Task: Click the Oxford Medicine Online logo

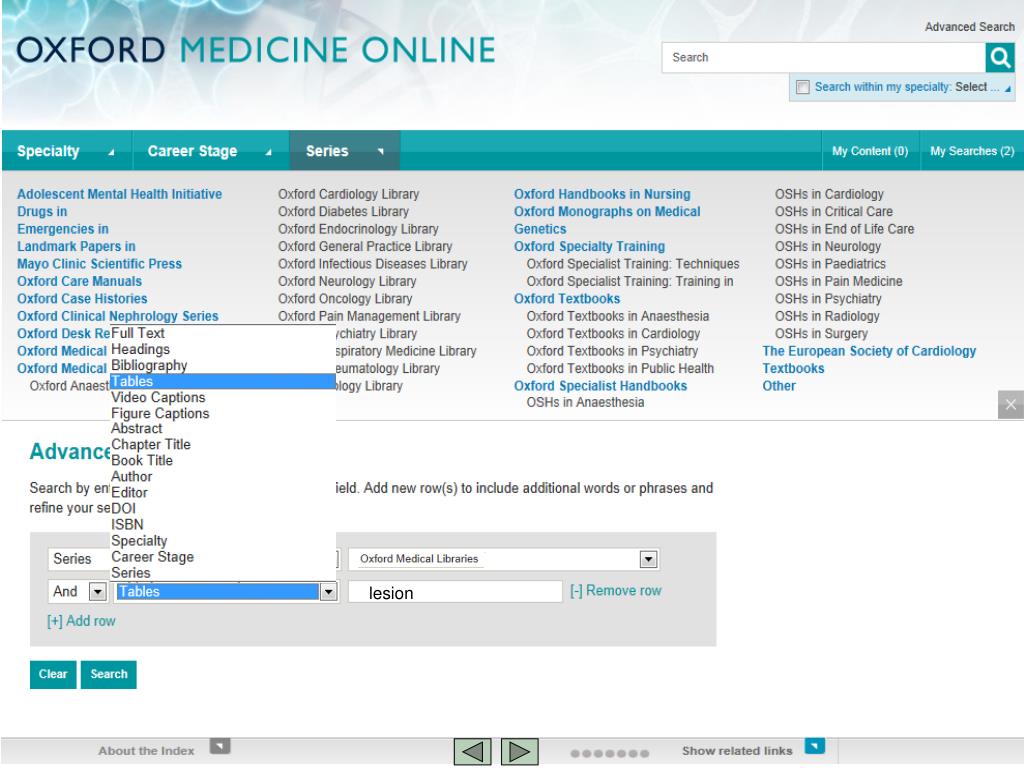Action: [256, 50]
